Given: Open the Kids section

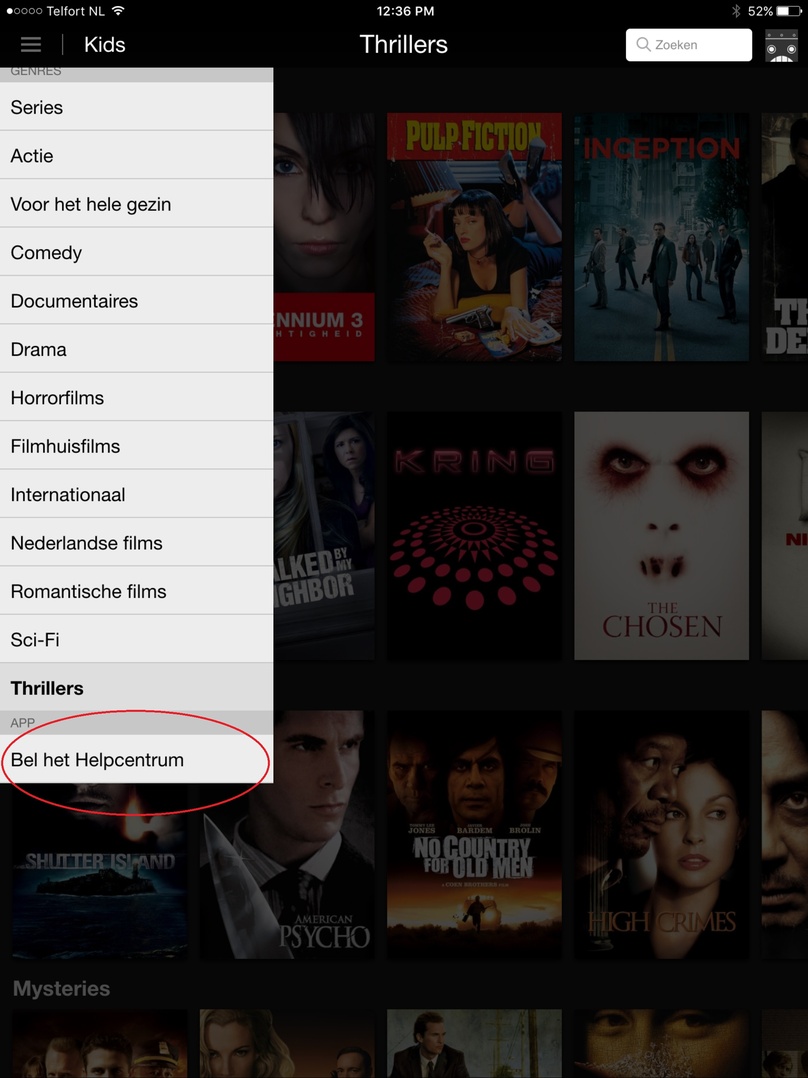Looking at the screenshot, I should tap(105, 45).
